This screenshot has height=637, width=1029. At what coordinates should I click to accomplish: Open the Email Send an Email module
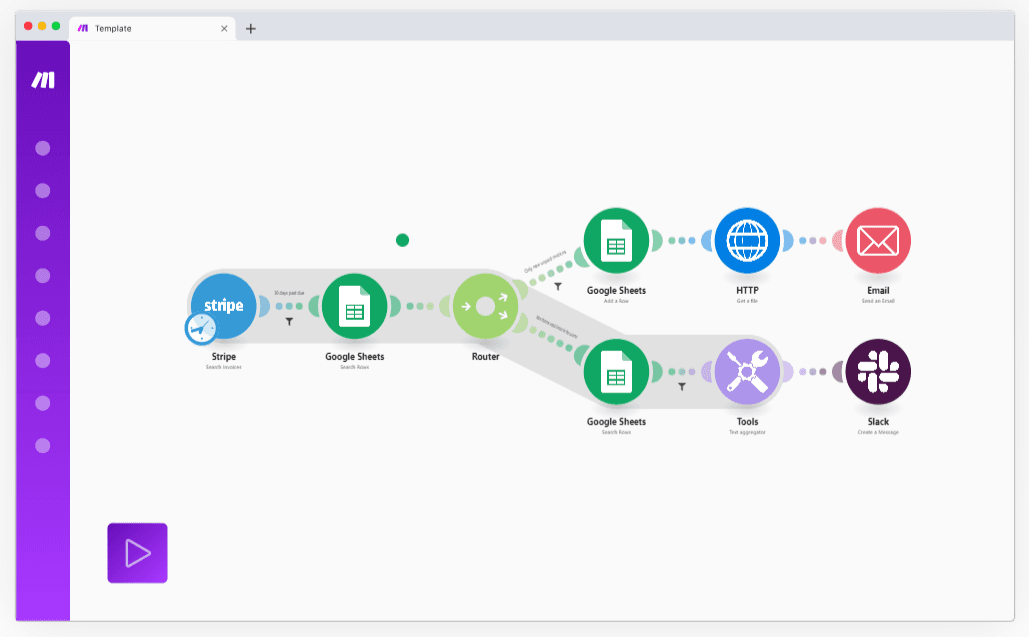(x=877, y=240)
